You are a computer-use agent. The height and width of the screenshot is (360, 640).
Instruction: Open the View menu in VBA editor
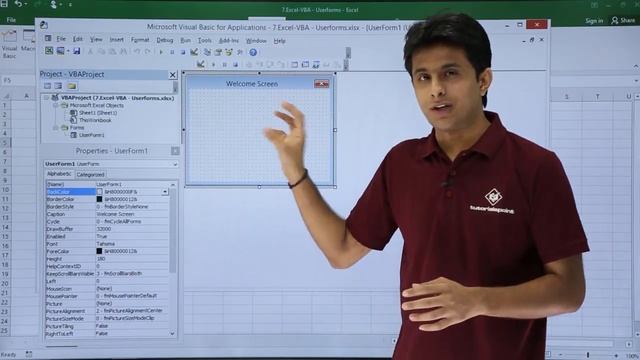click(96, 40)
